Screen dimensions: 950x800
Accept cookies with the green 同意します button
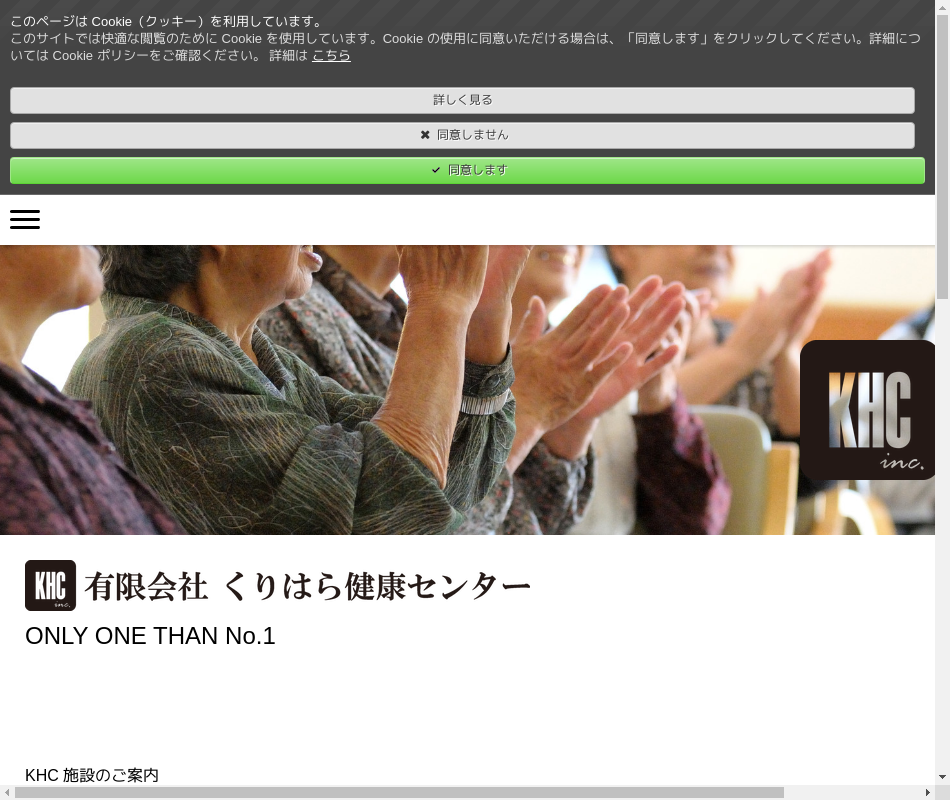pos(467,170)
